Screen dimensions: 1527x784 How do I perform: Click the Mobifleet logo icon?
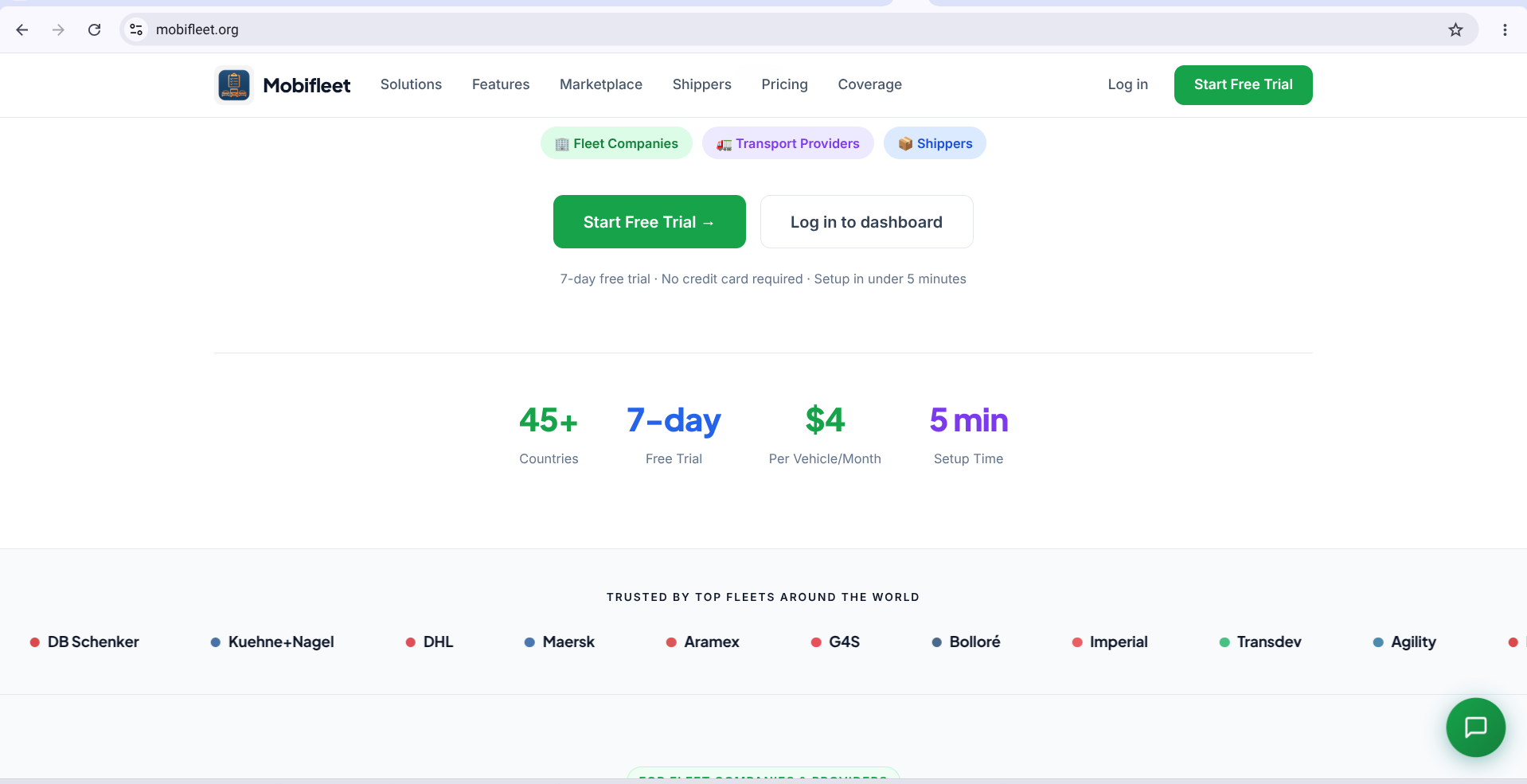coord(234,85)
